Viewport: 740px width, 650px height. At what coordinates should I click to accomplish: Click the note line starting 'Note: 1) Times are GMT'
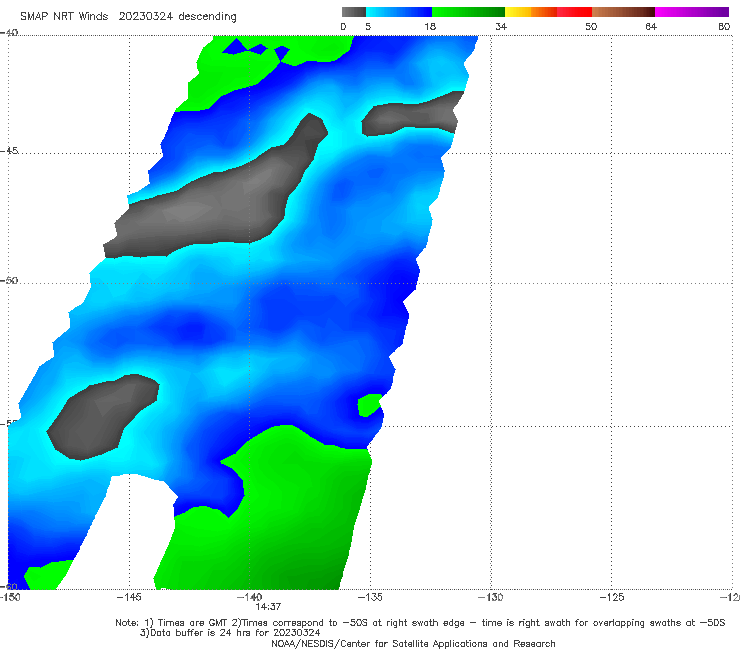[x=420, y=623]
